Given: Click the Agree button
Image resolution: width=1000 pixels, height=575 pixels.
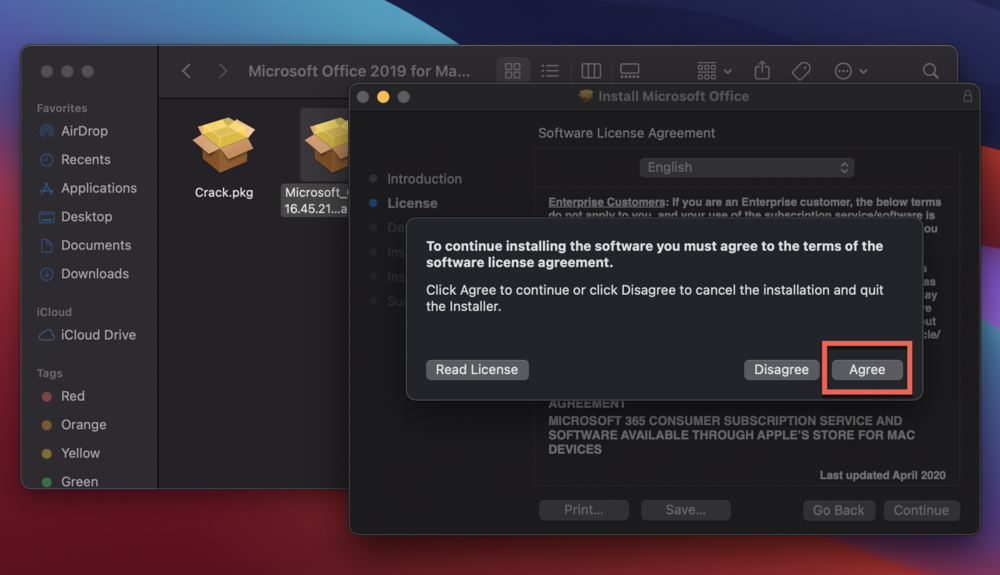Looking at the screenshot, I should tap(867, 370).
